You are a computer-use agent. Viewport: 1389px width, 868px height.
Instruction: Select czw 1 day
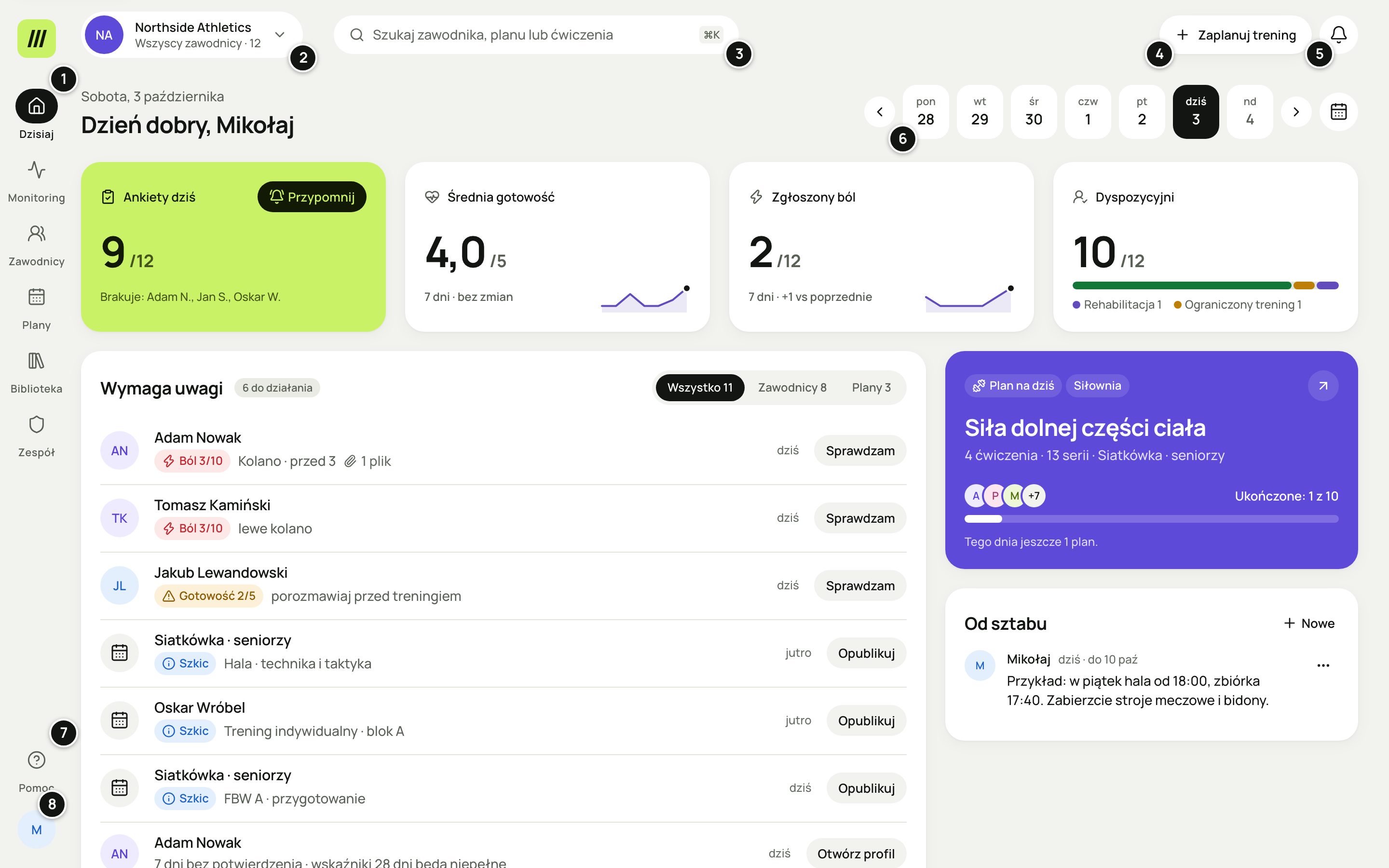pos(1087,111)
